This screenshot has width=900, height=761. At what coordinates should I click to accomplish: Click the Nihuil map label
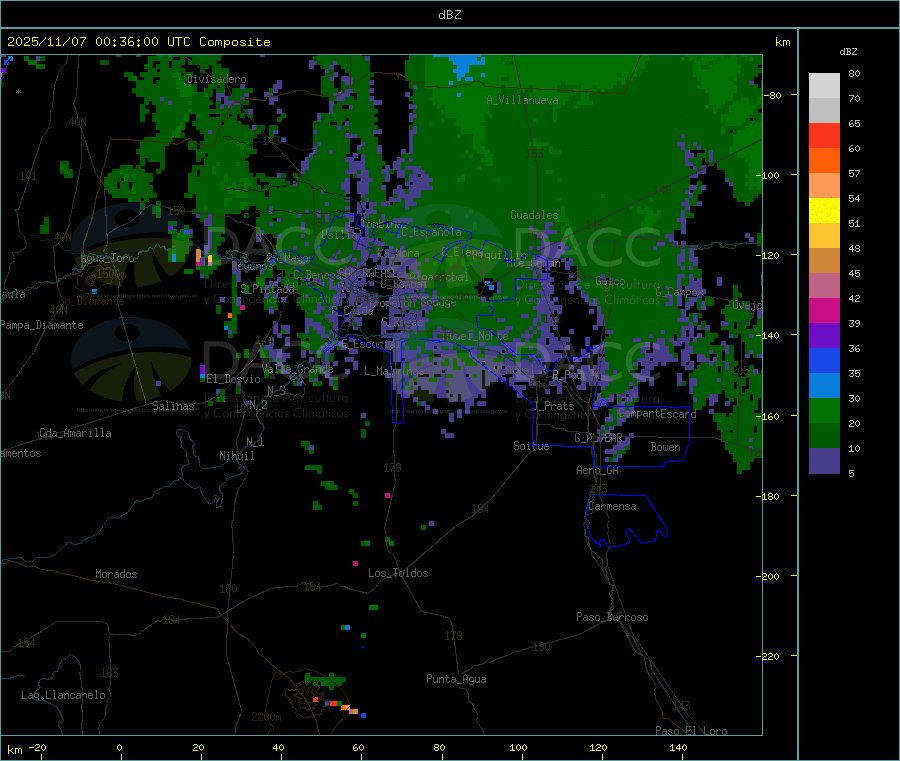pyautogui.click(x=236, y=456)
